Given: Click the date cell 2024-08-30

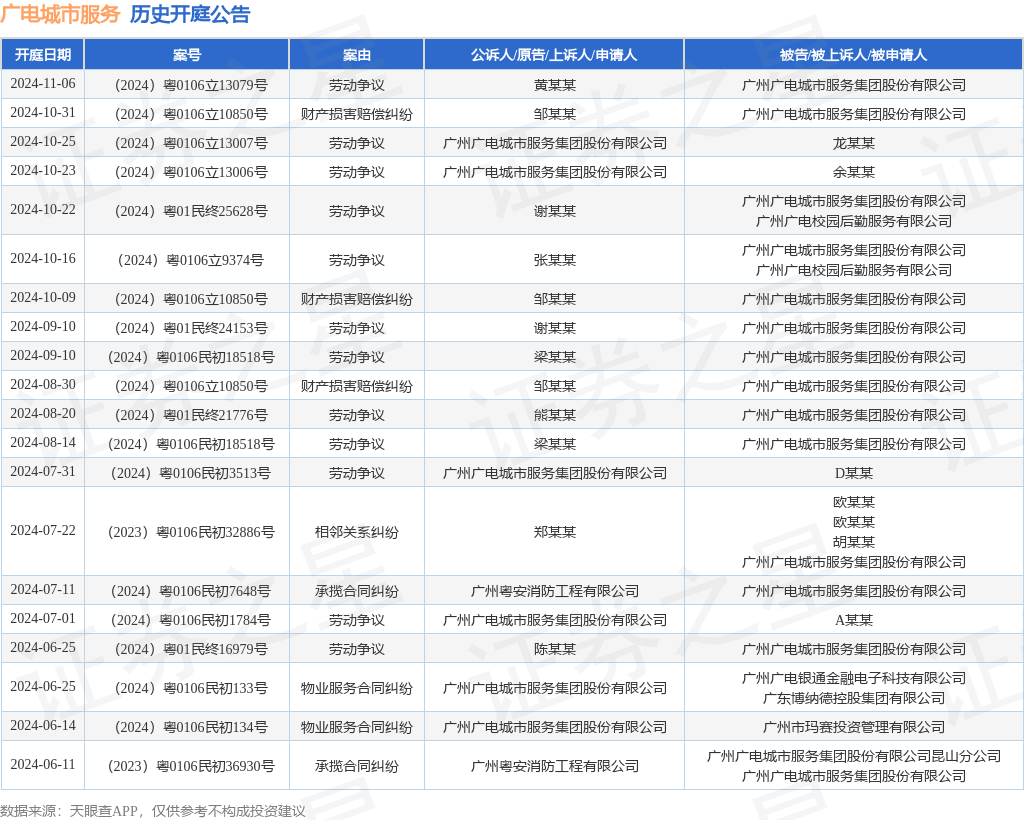Looking at the screenshot, I should pos(42,385).
